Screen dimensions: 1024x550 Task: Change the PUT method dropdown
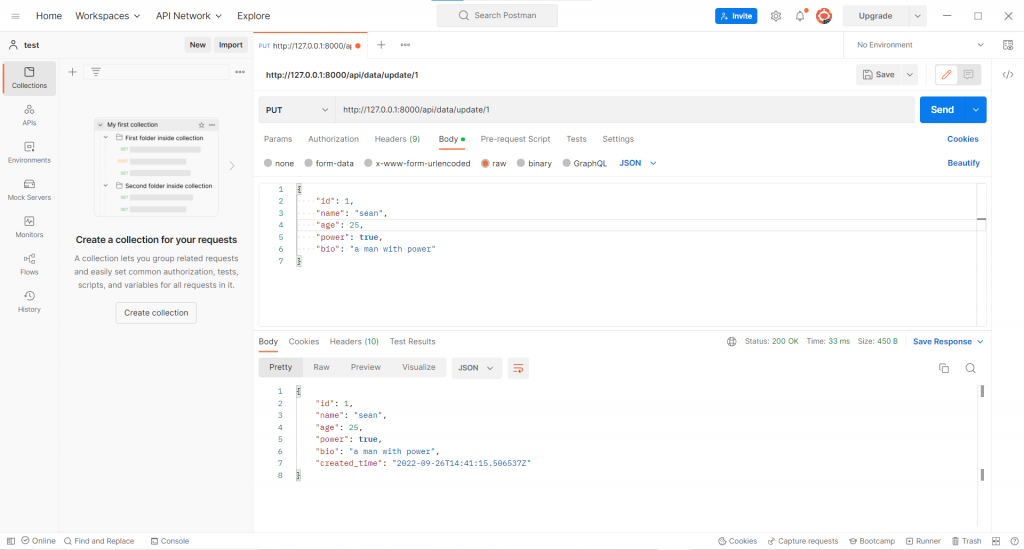[297, 110]
